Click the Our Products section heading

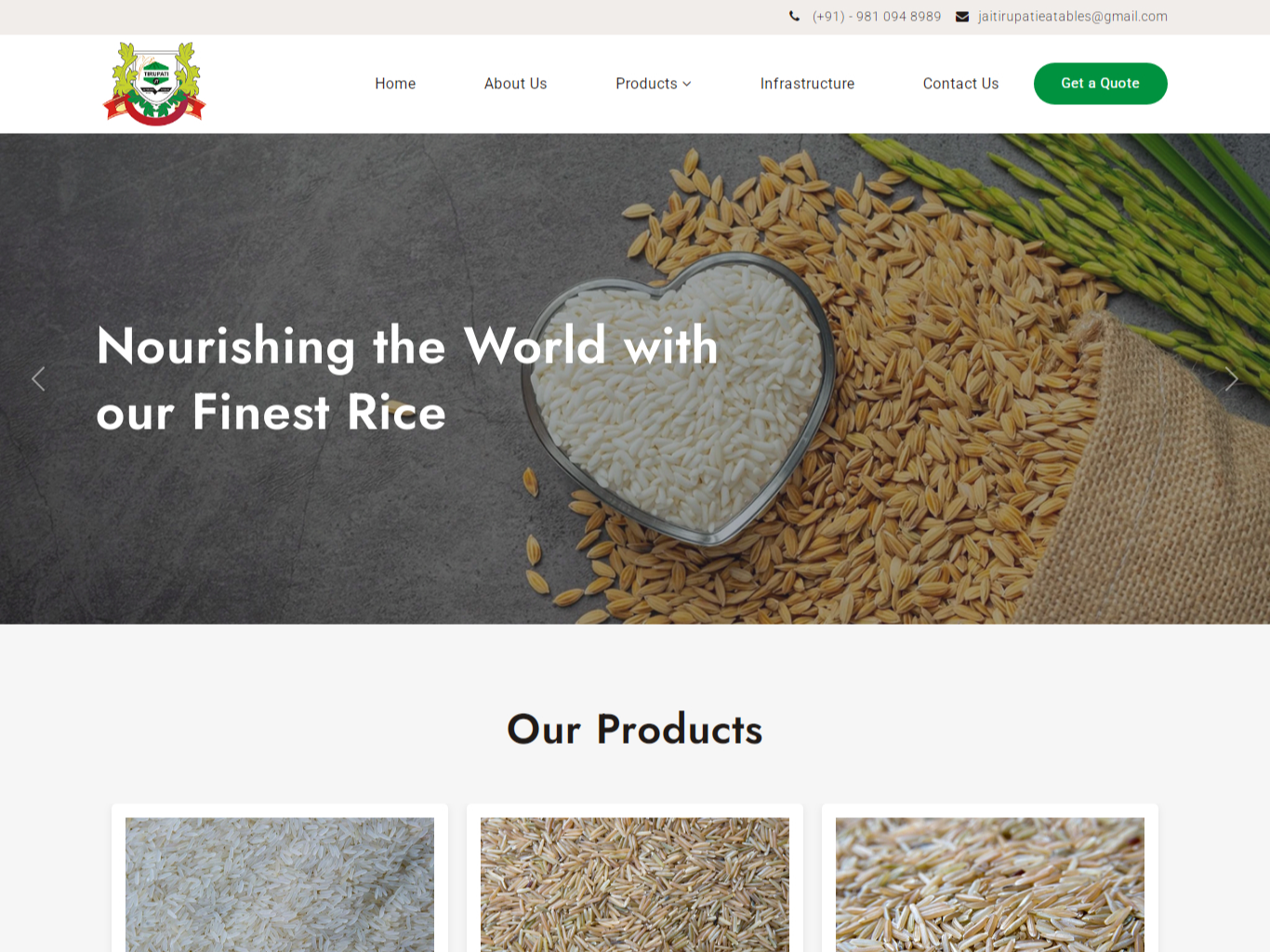pyautogui.click(x=635, y=729)
